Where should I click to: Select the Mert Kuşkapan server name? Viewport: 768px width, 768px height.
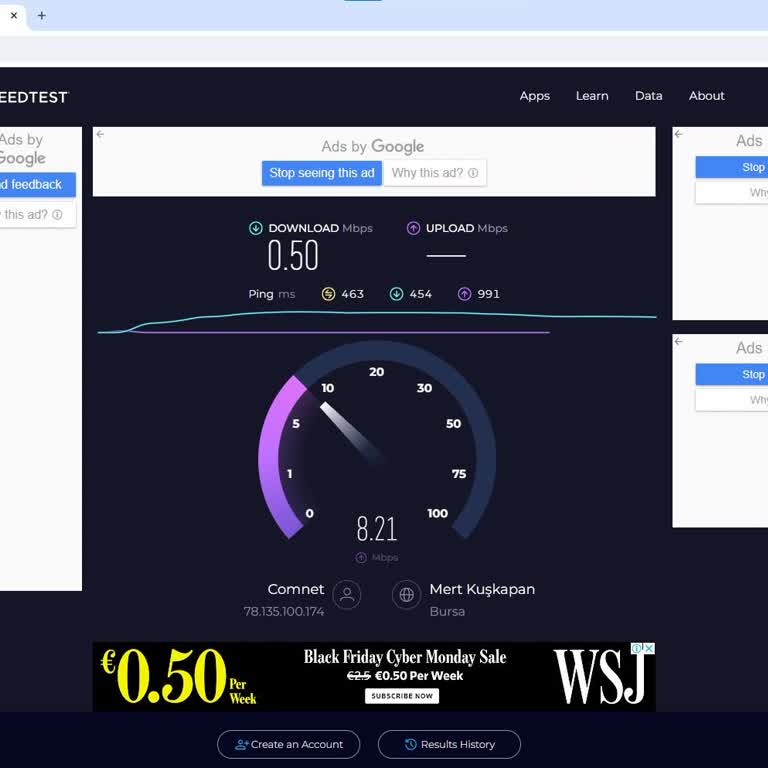point(482,589)
